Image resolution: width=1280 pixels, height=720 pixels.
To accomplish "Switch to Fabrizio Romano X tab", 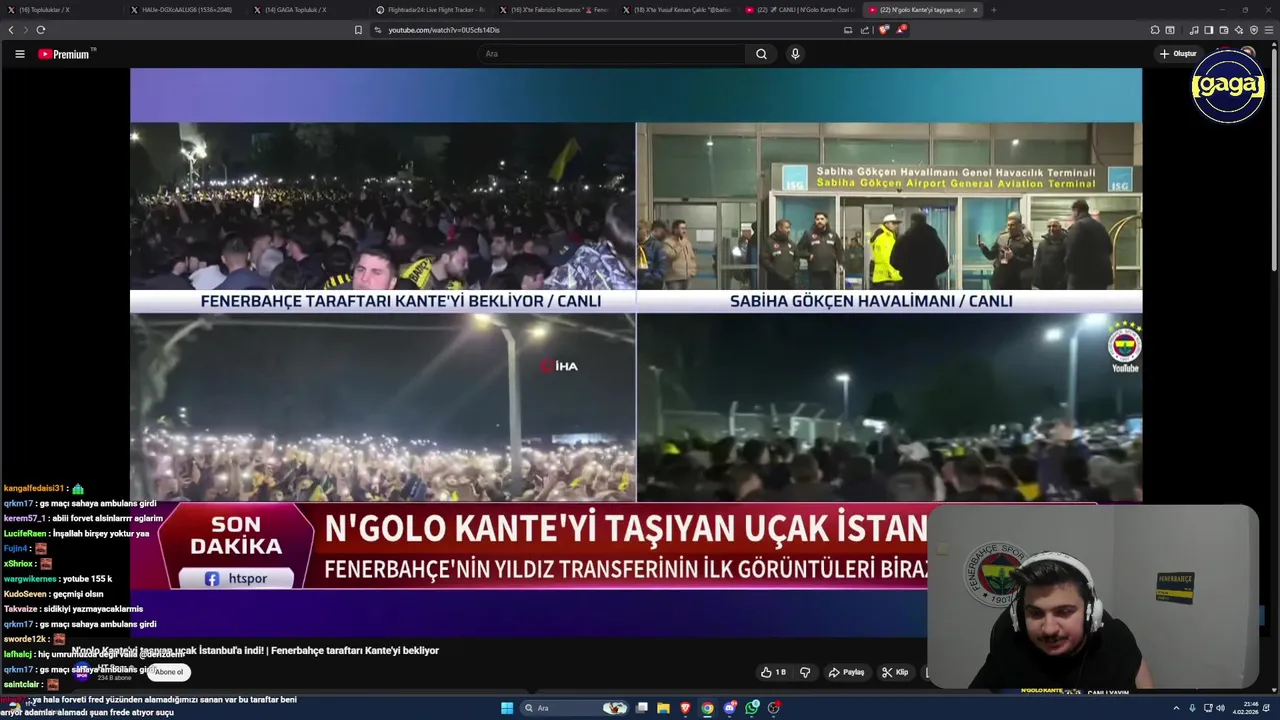I will pos(554,10).
